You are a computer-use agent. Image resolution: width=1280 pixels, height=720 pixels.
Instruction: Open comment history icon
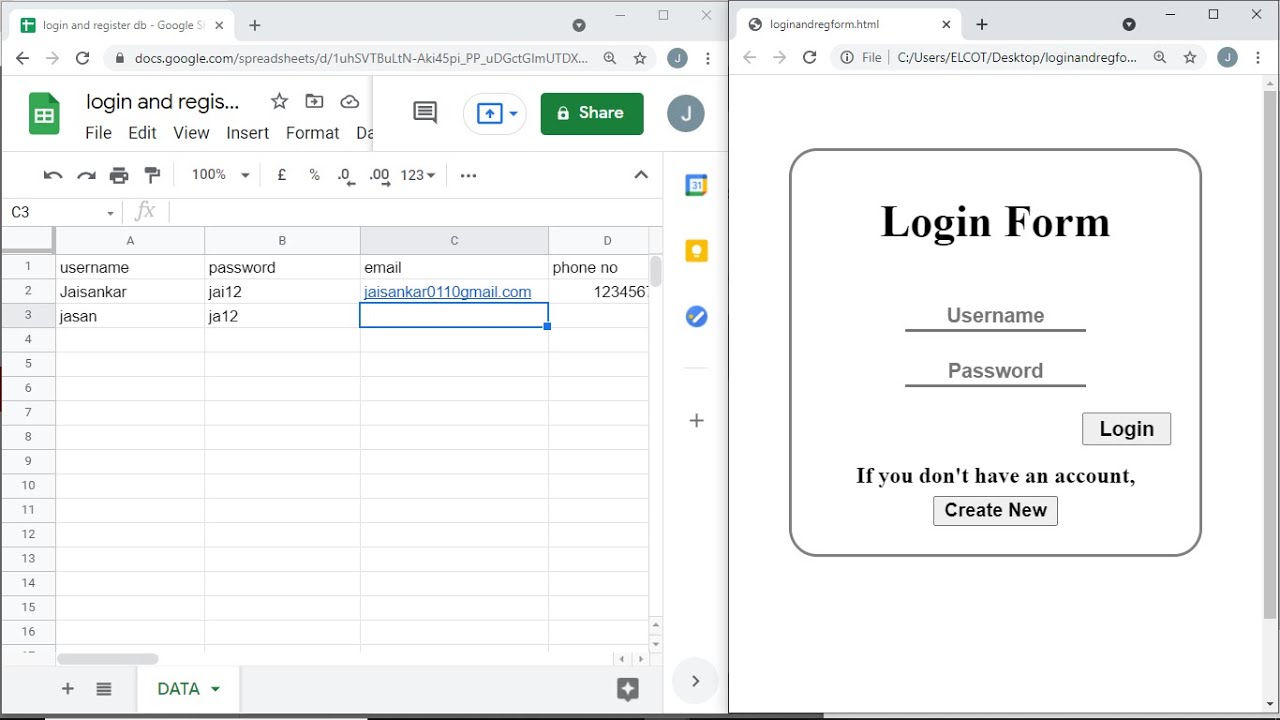point(425,113)
